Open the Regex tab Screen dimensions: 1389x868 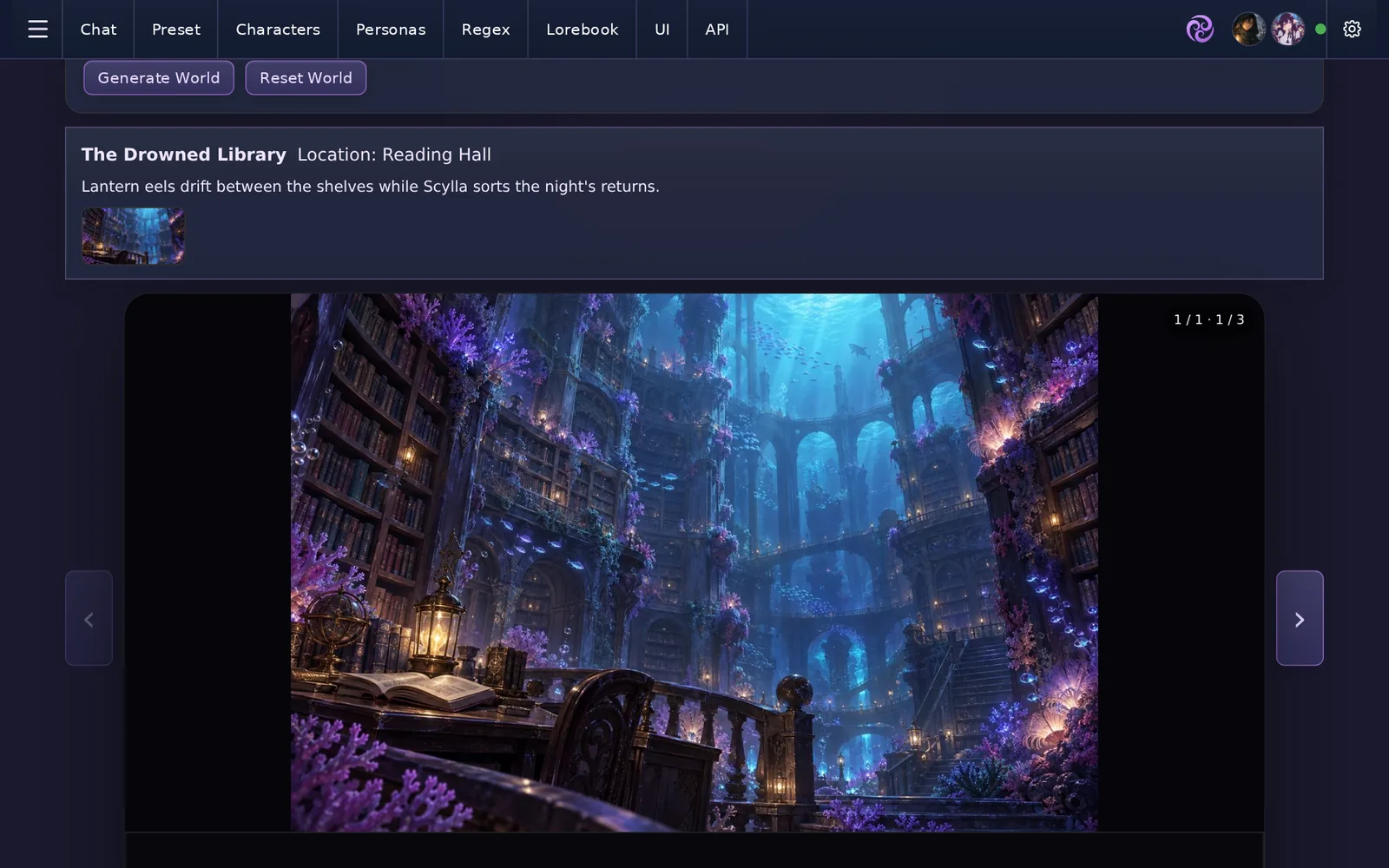pyautogui.click(x=485, y=30)
